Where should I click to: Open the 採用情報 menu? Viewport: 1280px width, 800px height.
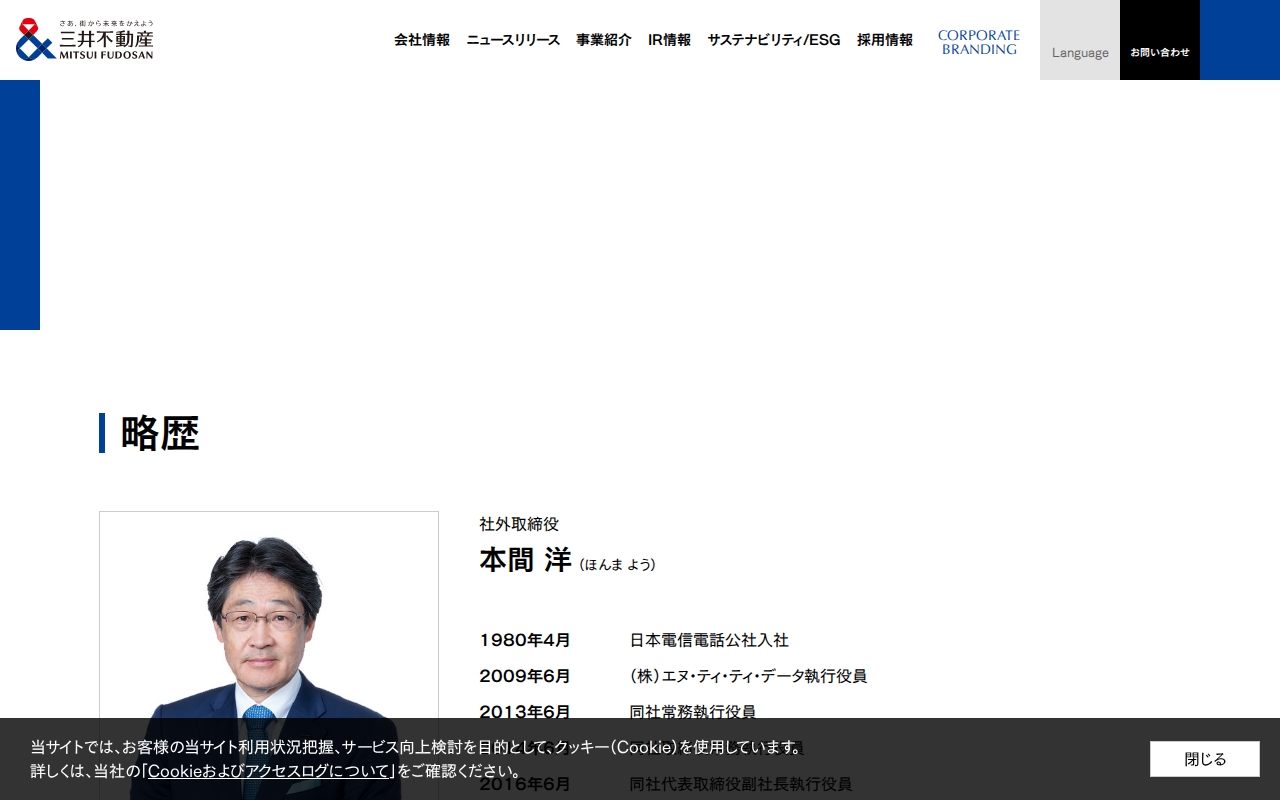pos(885,40)
